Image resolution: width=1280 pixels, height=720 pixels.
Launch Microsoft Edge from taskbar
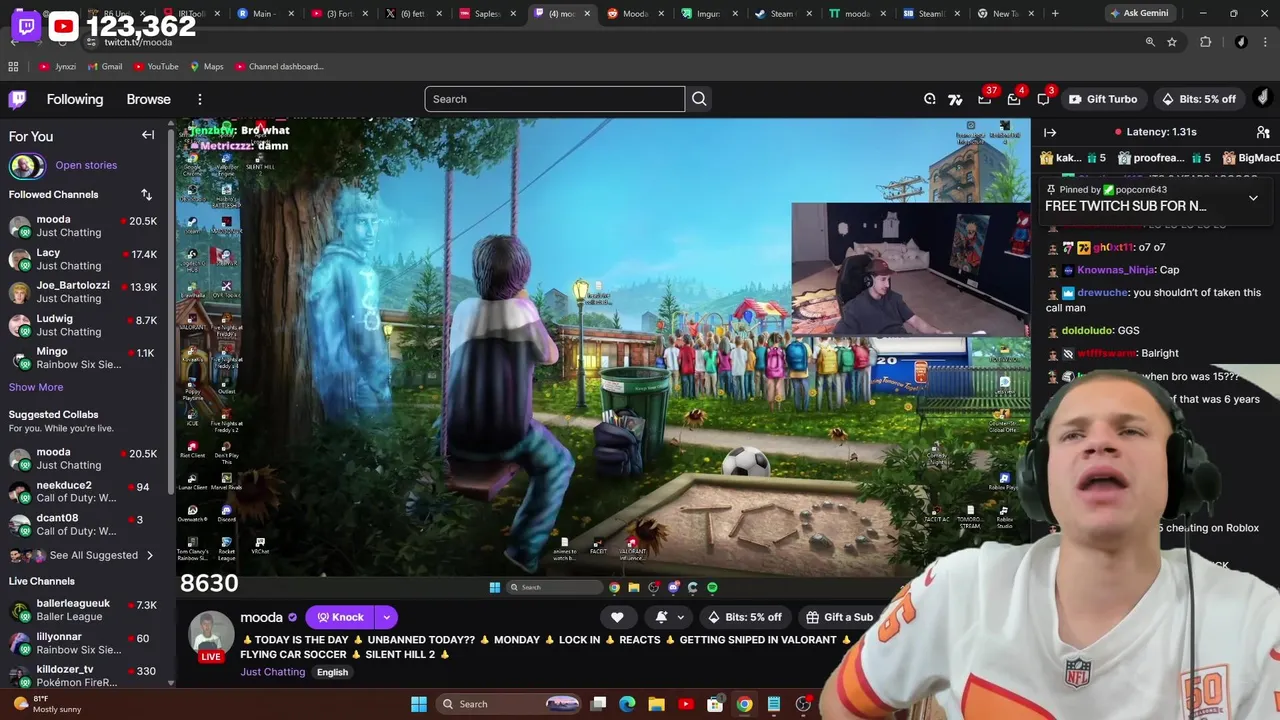click(x=627, y=704)
